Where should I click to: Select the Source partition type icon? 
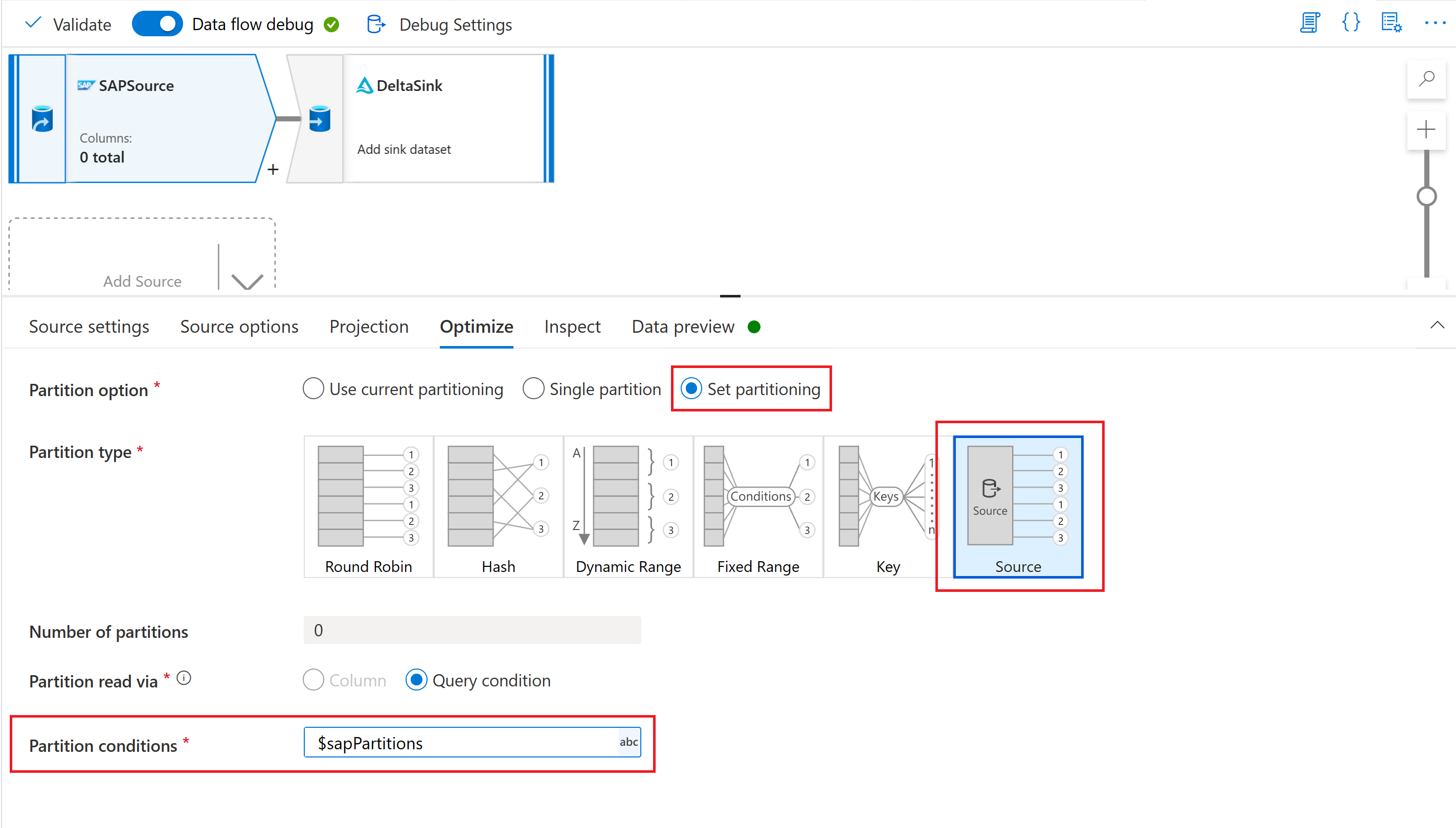click(x=1017, y=505)
